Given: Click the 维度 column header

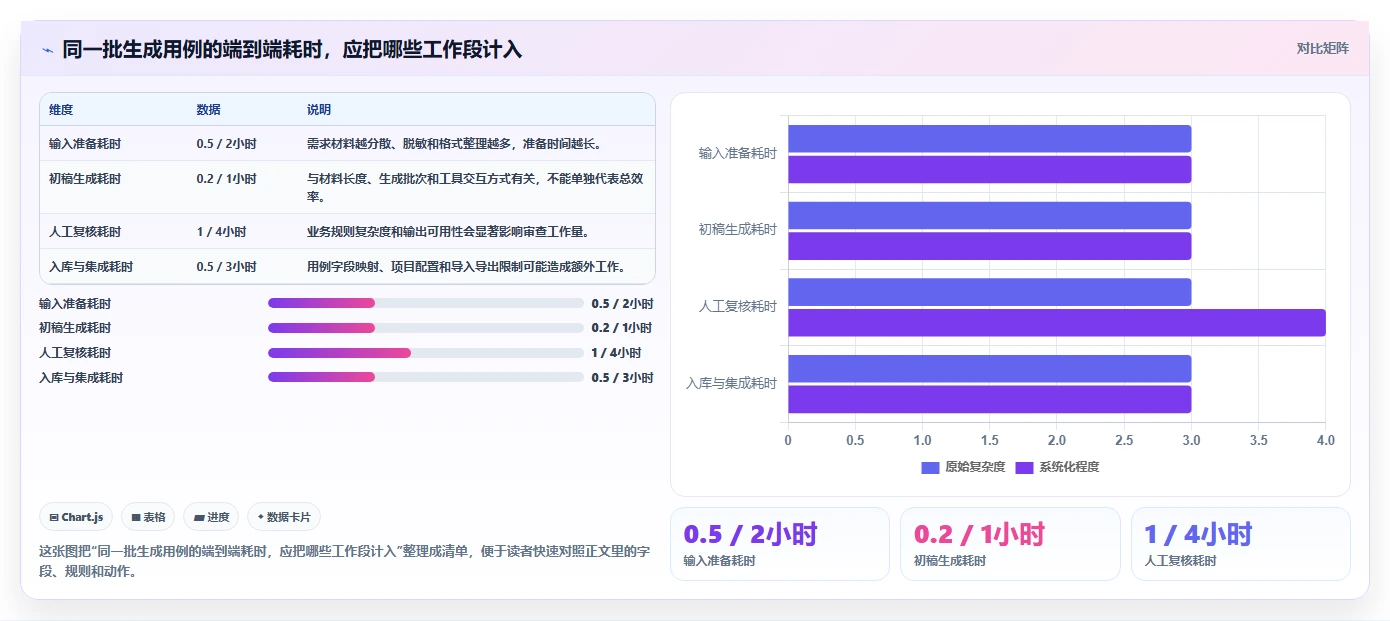Looking at the screenshot, I should (x=61, y=110).
